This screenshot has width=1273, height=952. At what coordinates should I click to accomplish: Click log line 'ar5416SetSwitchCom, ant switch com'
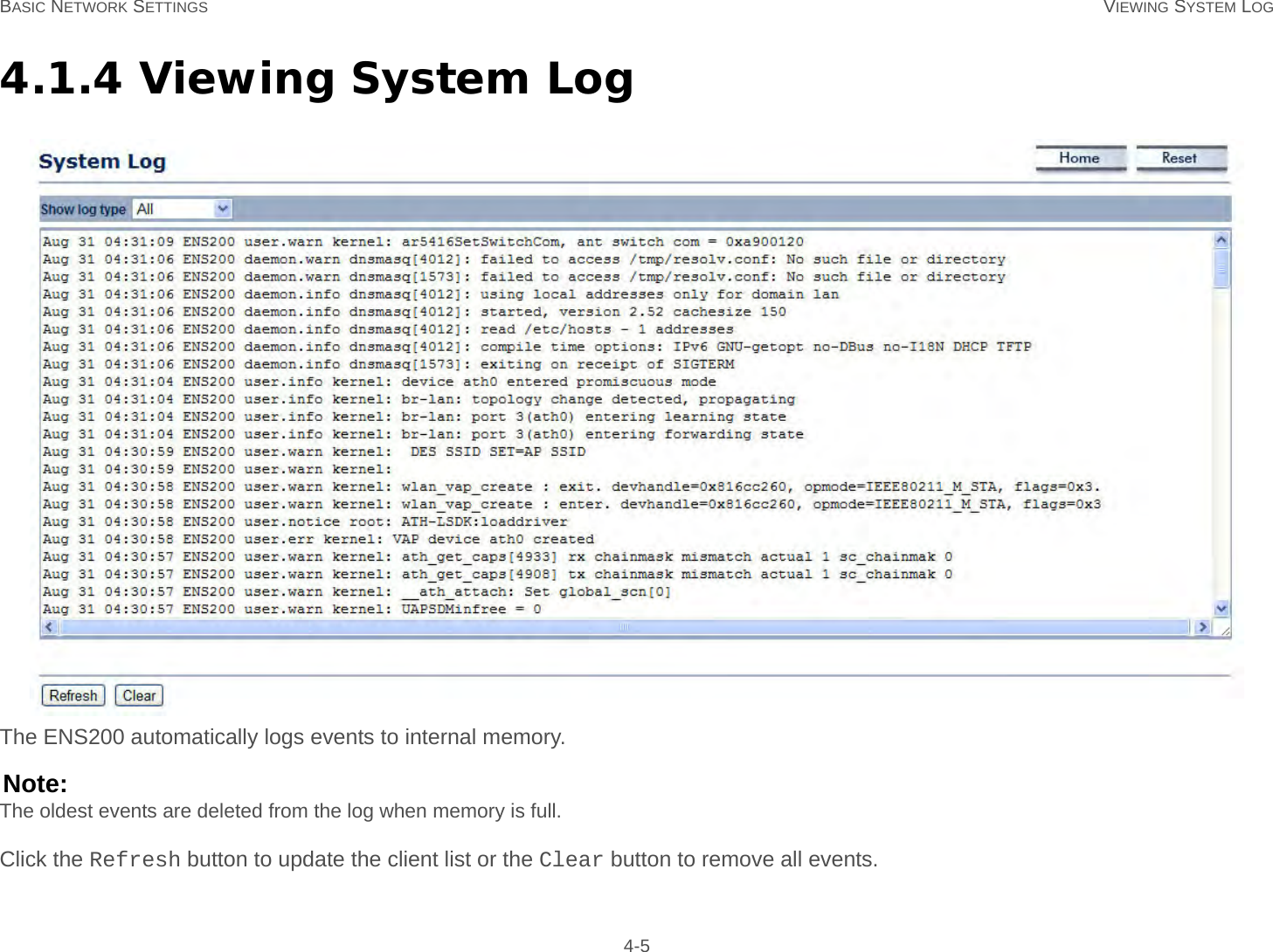pyautogui.click(x=423, y=242)
